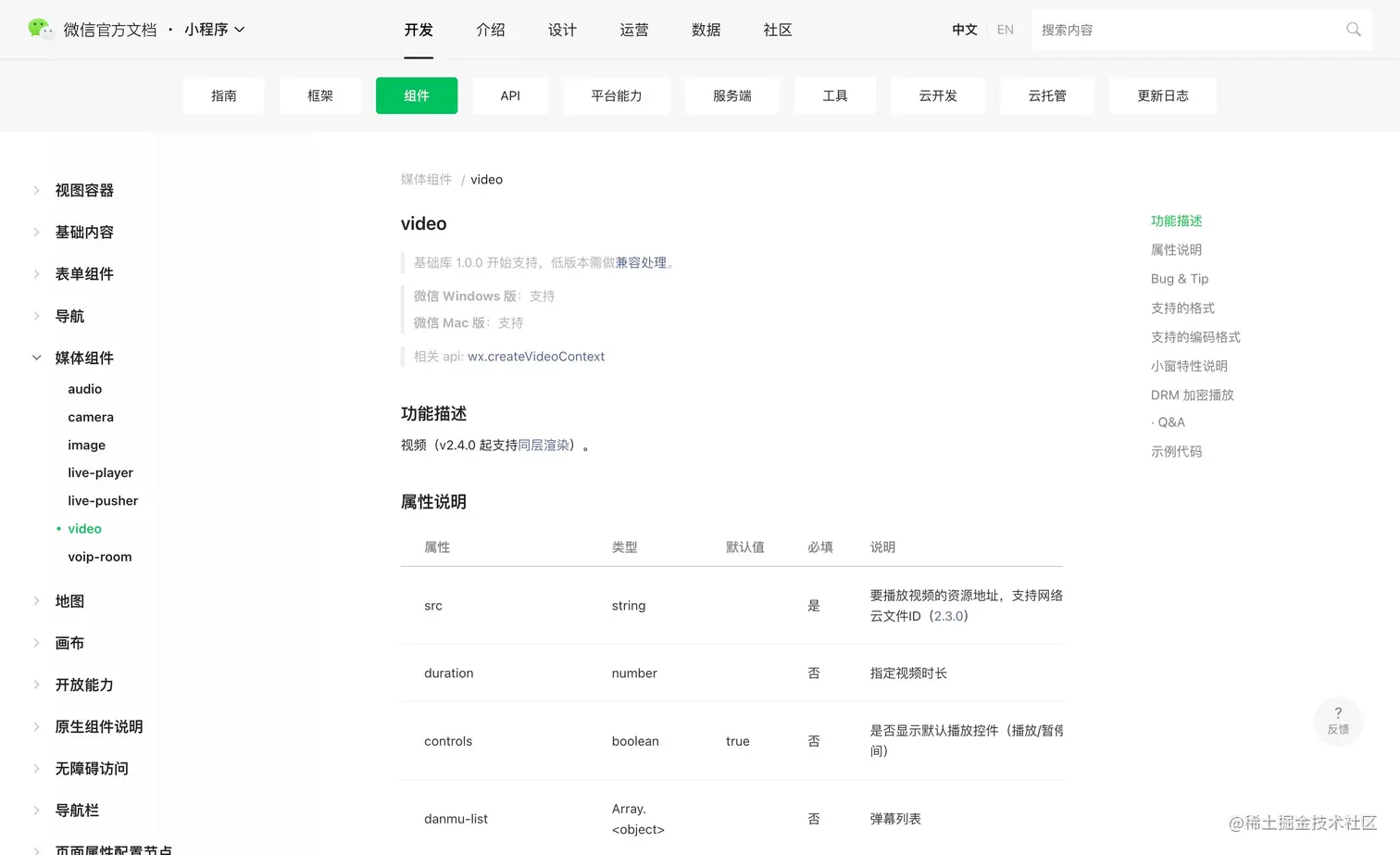Jump to 属性说明 in outline

tap(1176, 250)
